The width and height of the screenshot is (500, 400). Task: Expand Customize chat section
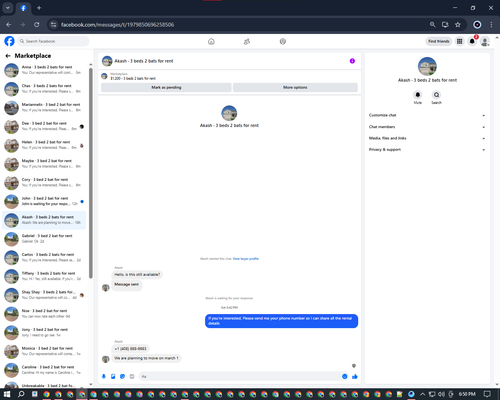427,115
